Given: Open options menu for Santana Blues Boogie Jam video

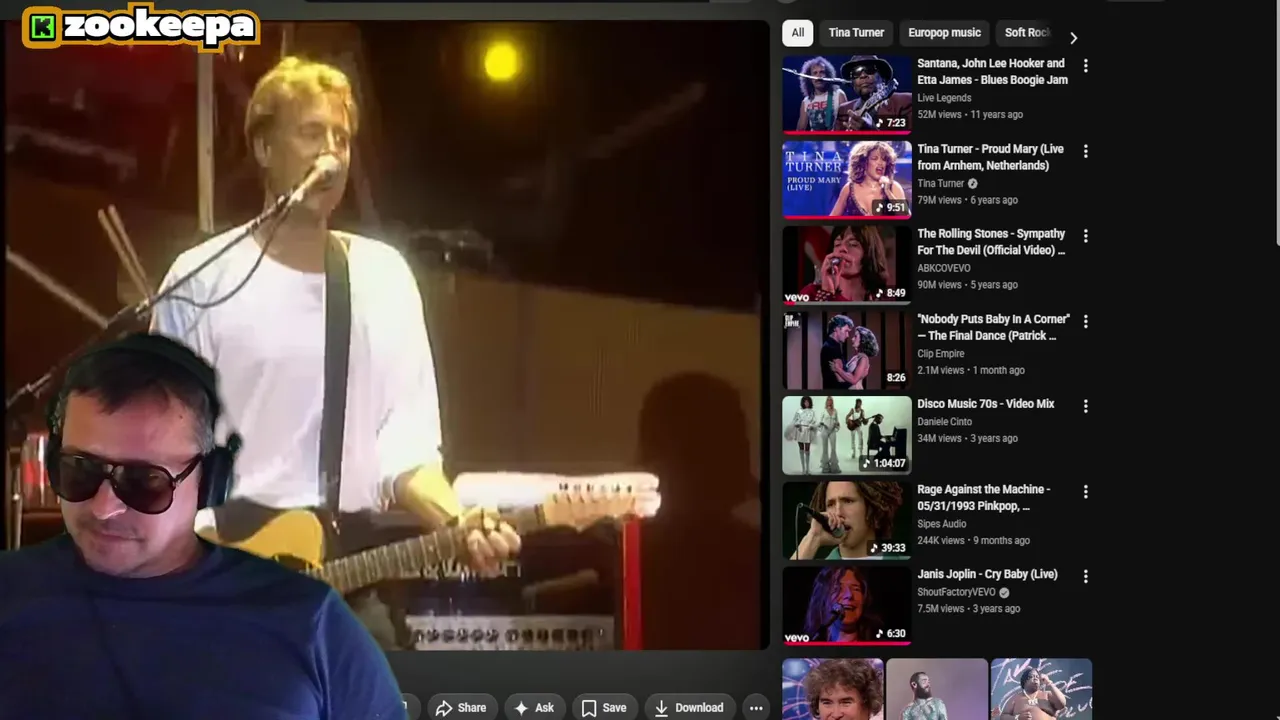Looking at the screenshot, I should [1085, 66].
